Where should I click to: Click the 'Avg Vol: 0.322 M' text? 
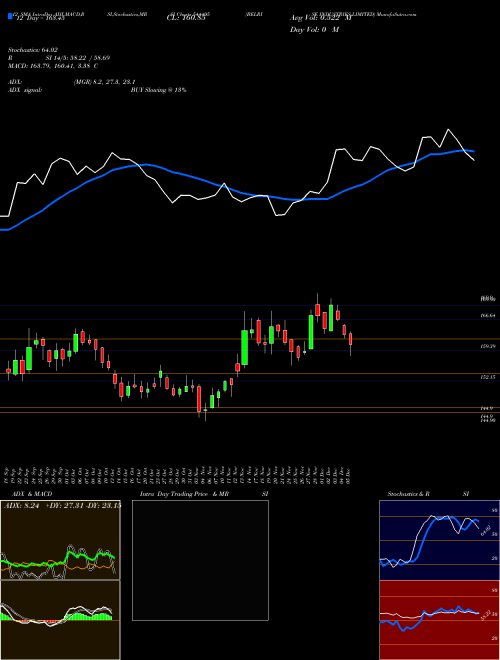321,18
